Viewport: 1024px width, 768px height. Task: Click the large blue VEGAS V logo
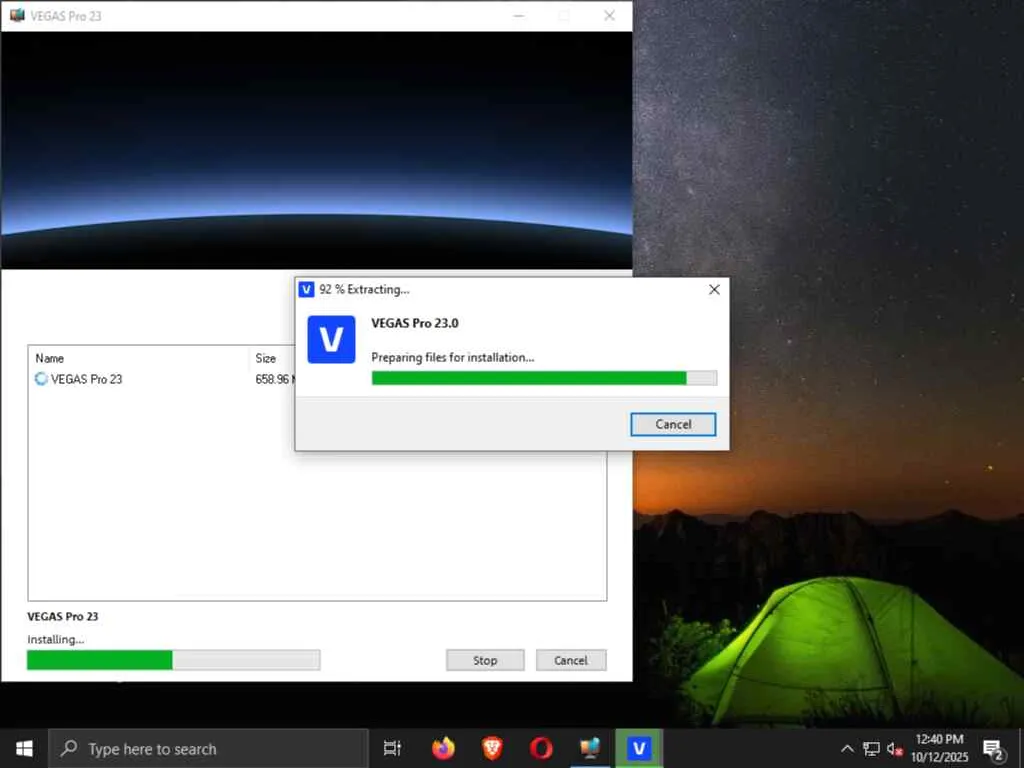(x=331, y=340)
